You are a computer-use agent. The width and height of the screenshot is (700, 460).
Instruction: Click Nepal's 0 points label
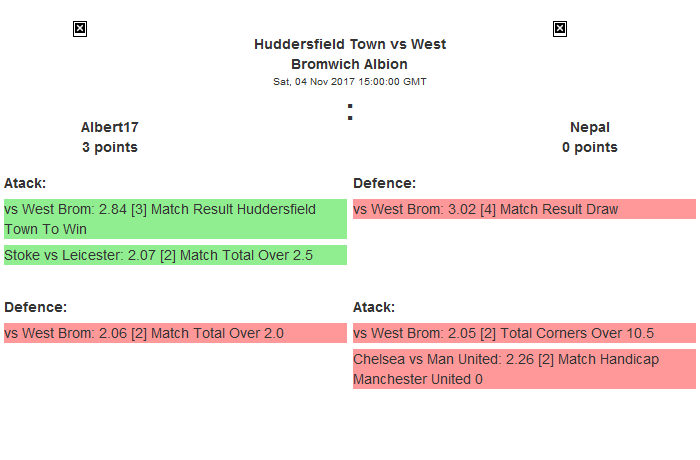pyautogui.click(x=589, y=147)
